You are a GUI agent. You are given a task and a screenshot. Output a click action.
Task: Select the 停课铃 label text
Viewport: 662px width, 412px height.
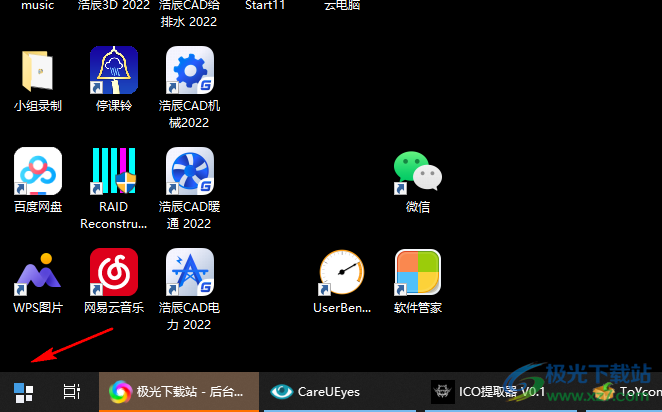(114, 106)
